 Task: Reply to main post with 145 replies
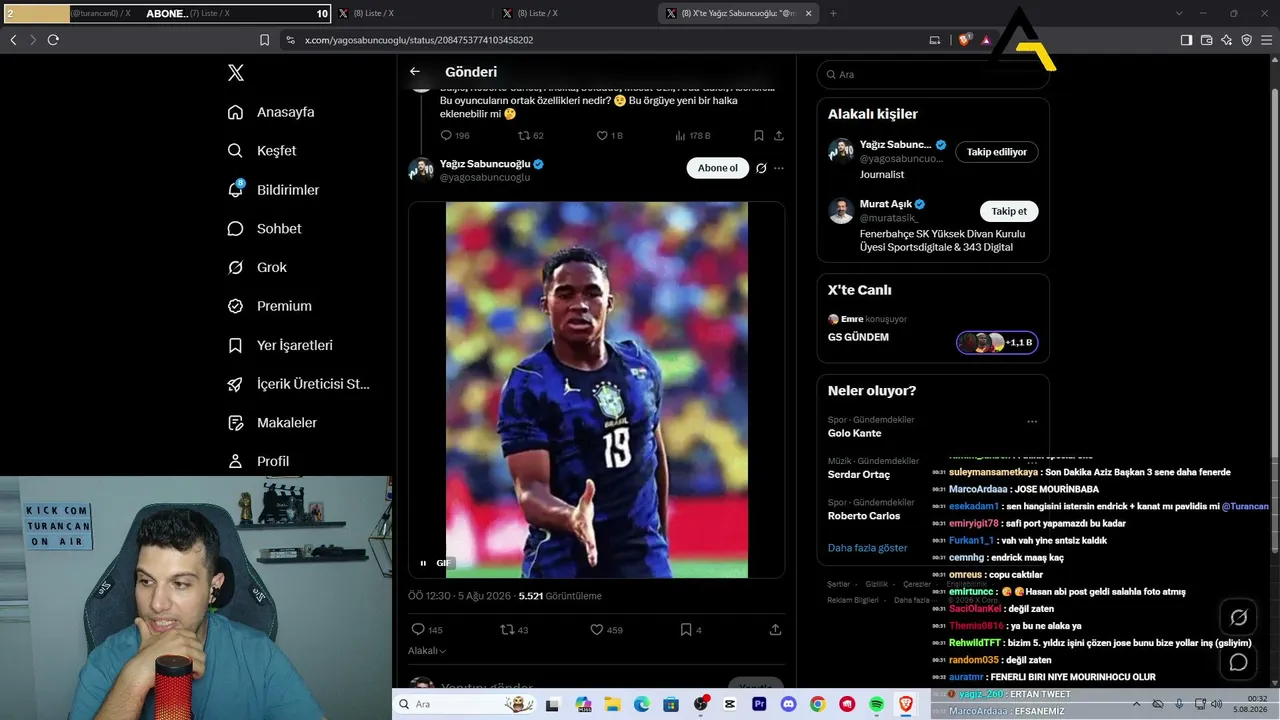click(427, 630)
